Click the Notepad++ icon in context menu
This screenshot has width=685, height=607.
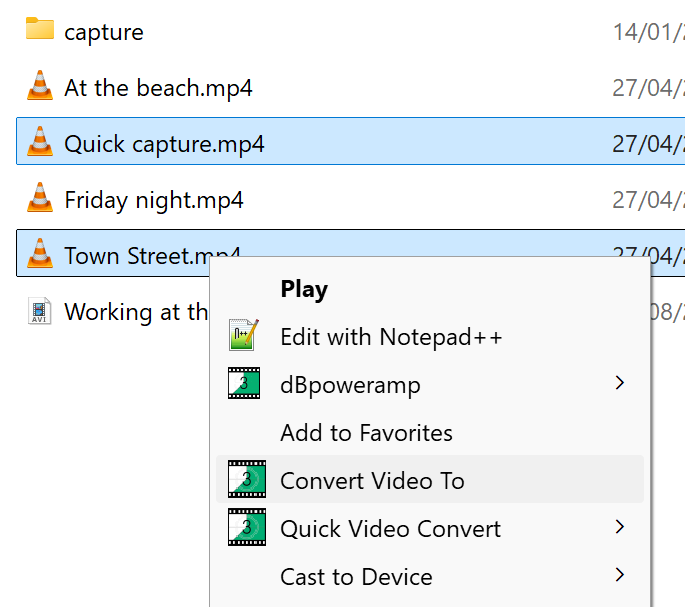(x=245, y=336)
